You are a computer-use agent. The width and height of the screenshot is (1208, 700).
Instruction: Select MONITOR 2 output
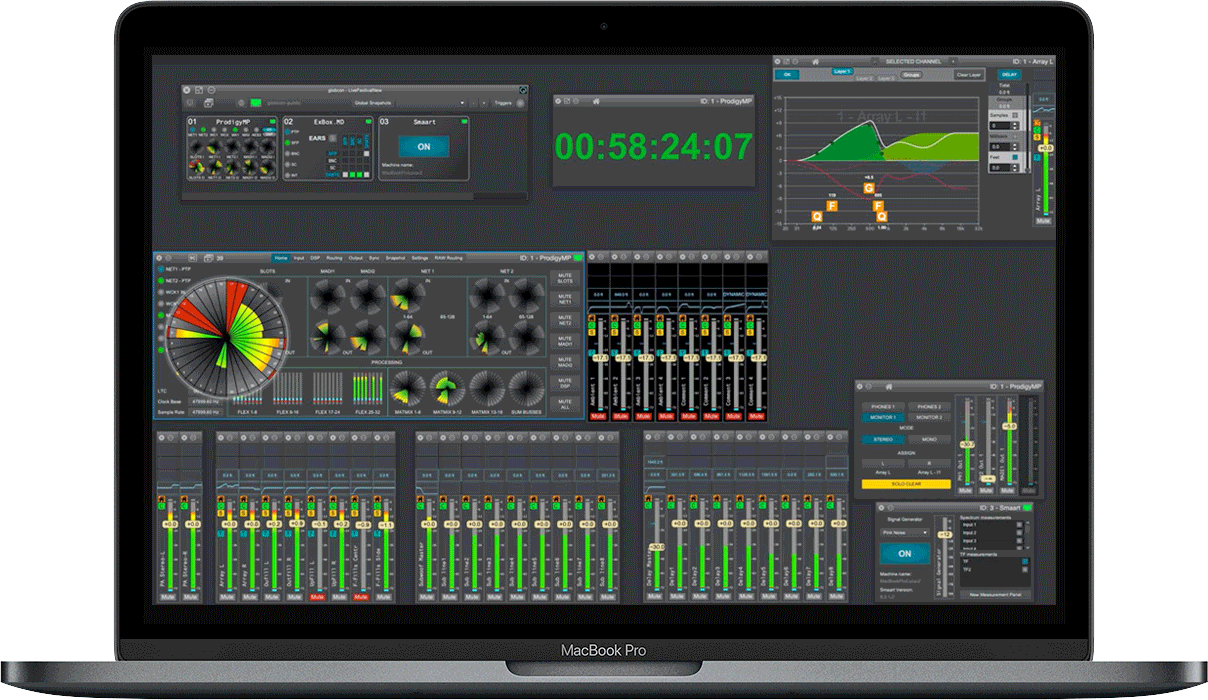click(929, 417)
